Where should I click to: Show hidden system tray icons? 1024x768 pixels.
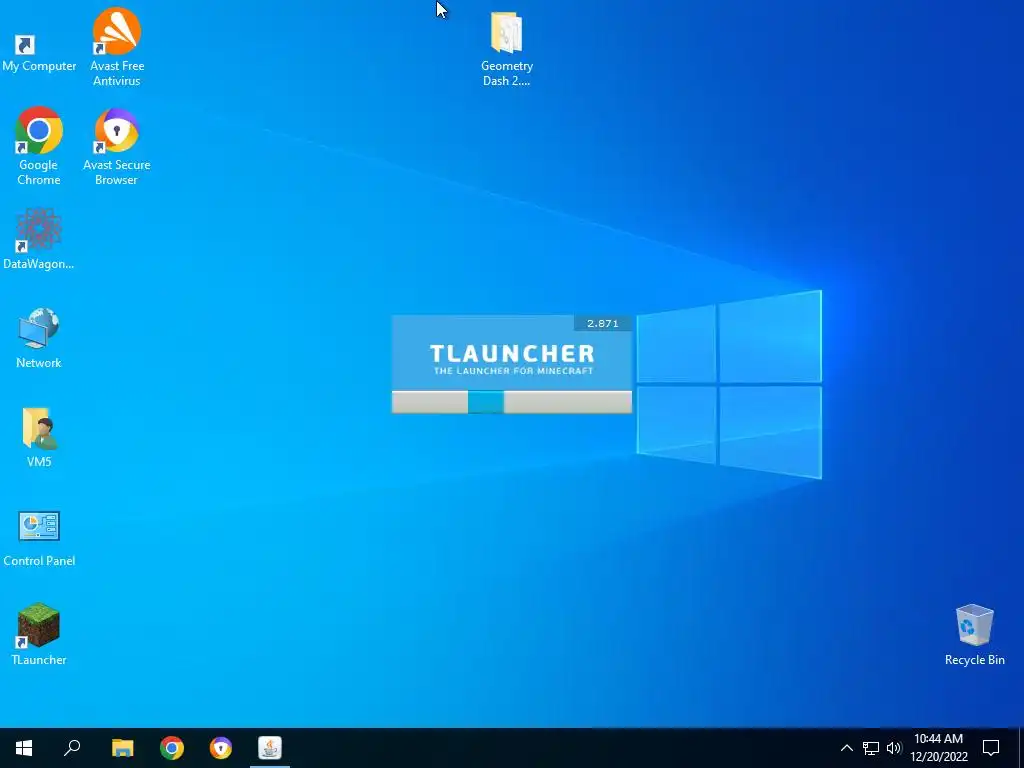[x=846, y=748]
